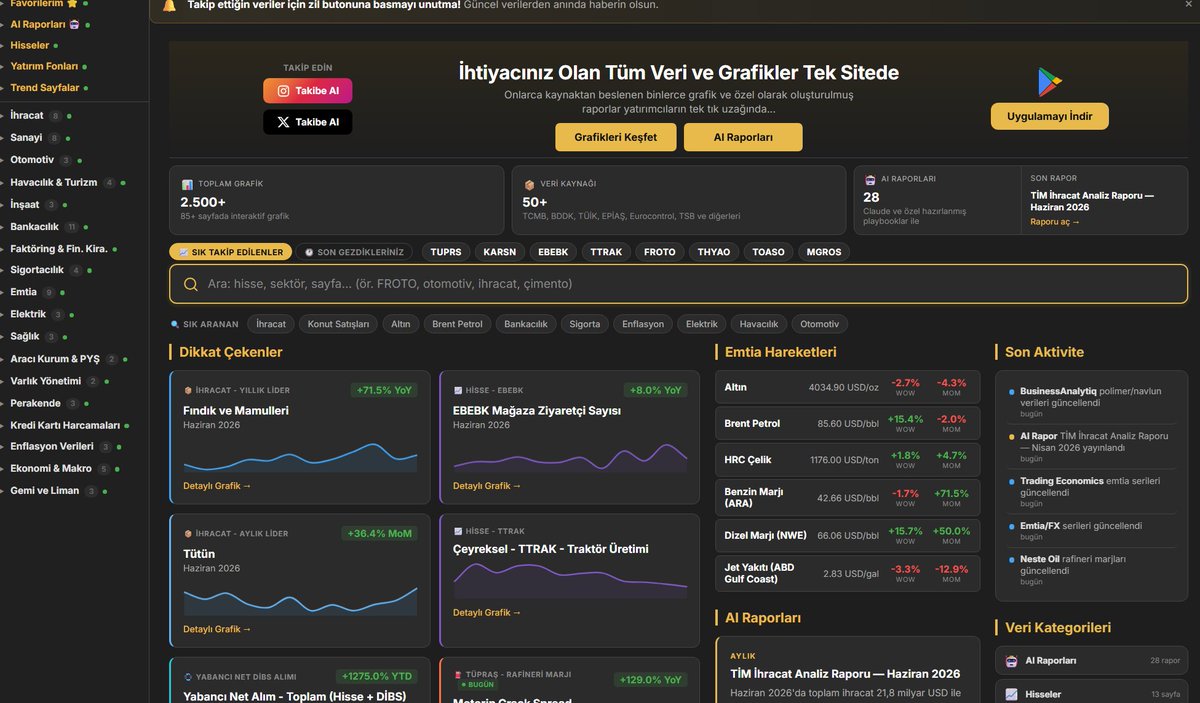This screenshot has height=703, width=1200.
Task: Open AI Raporları yellow button
Action: (743, 137)
